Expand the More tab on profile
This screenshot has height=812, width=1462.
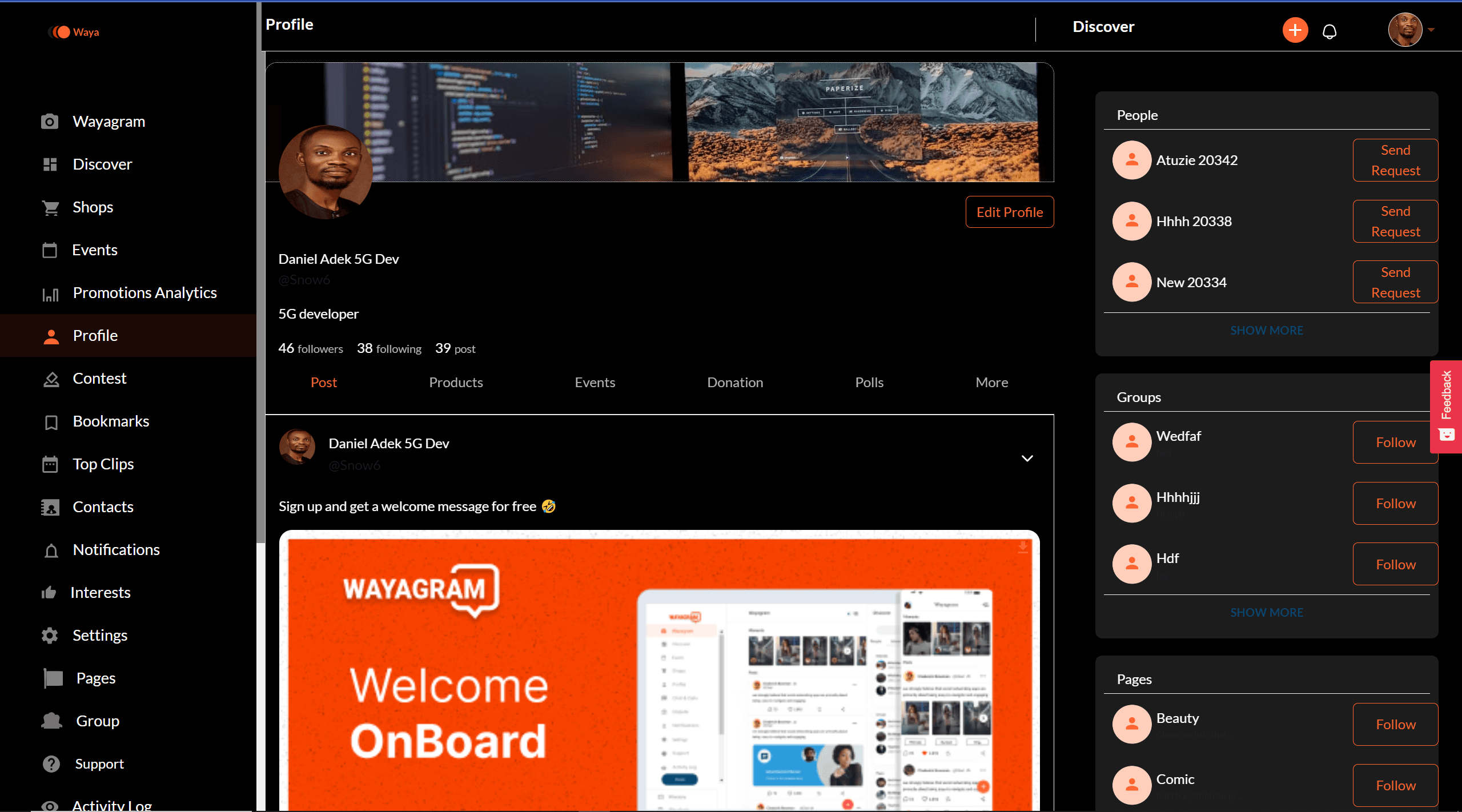tap(991, 382)
